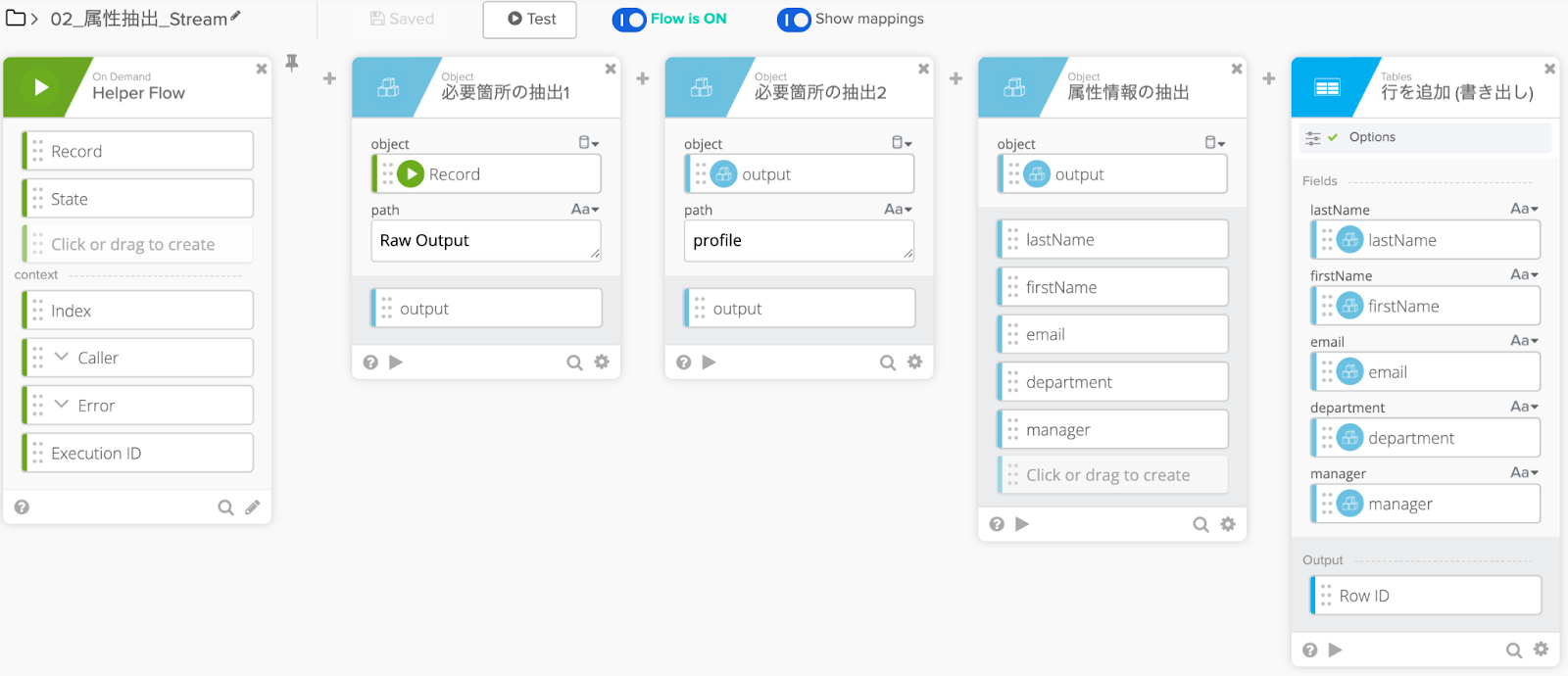The height and width of the screenshot is (676, 1568).
Task: Click the pin icon beside Helper Flow card
Action: tap(292, 63)
